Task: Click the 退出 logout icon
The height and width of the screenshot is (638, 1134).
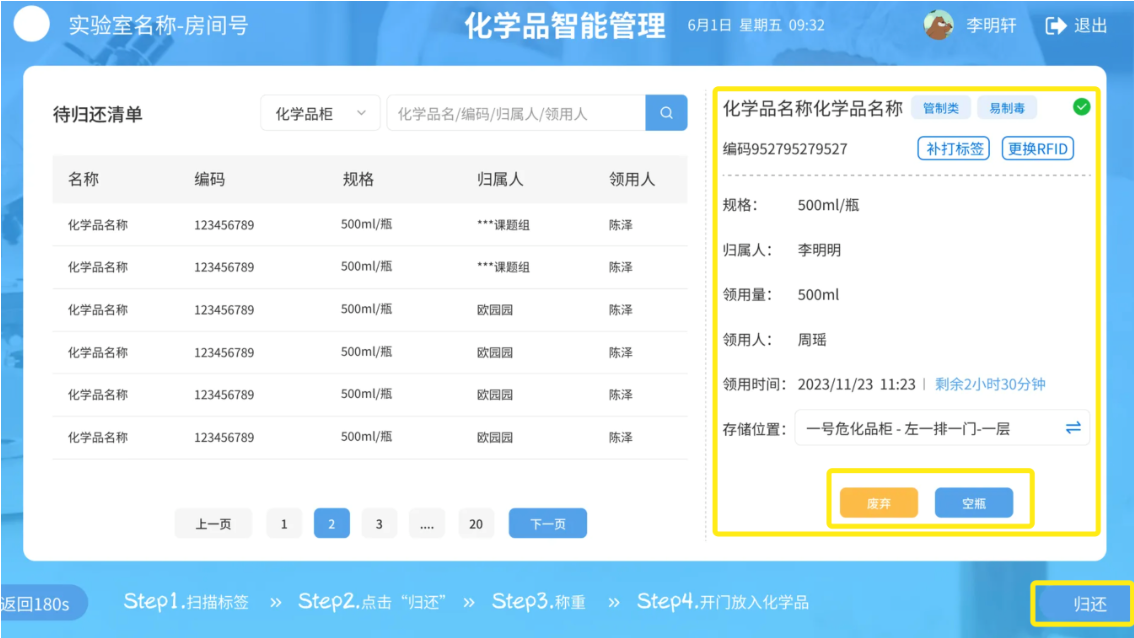Action: pyautogui.click(x=1055, y=26)
